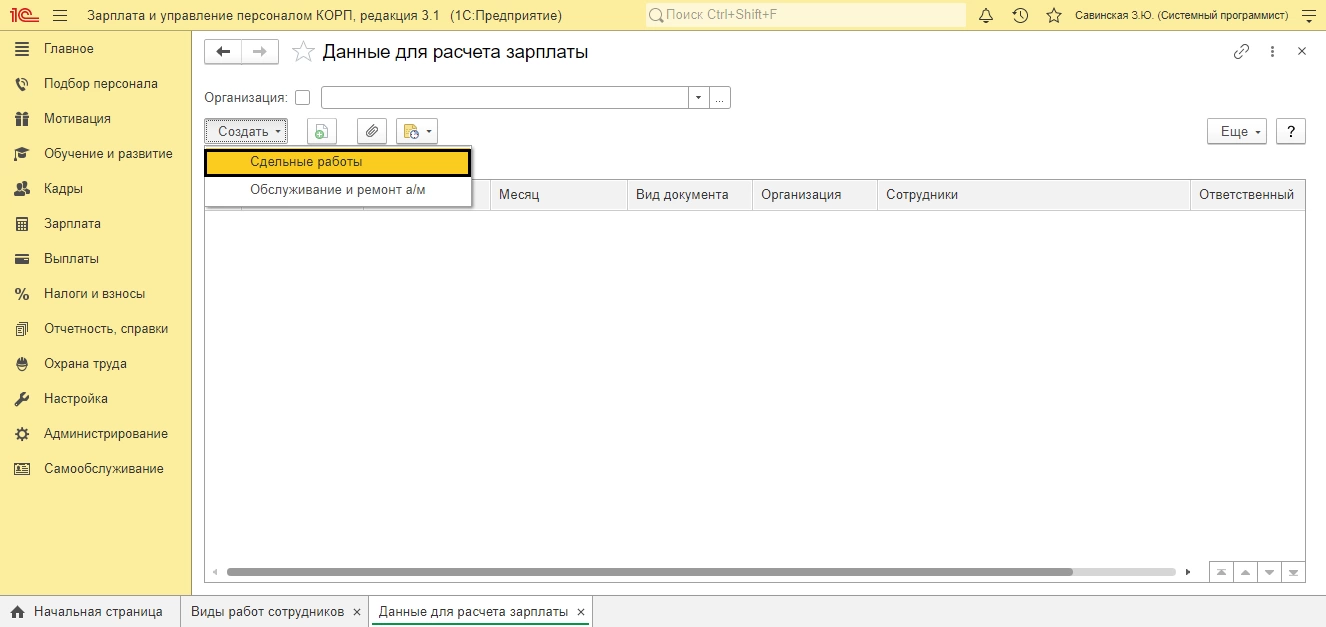Click the home icon of Начальная страница
The height and width of the screenshot is (627, 1326).
17,612
